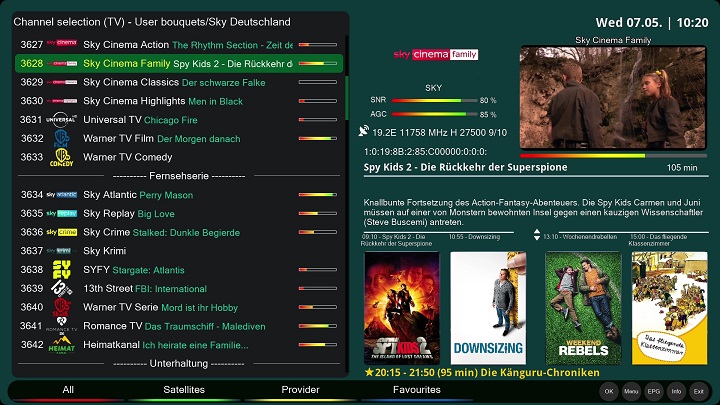
Task: Click Das fliegende Klassenzimmer poster
Action: (669, 308)
